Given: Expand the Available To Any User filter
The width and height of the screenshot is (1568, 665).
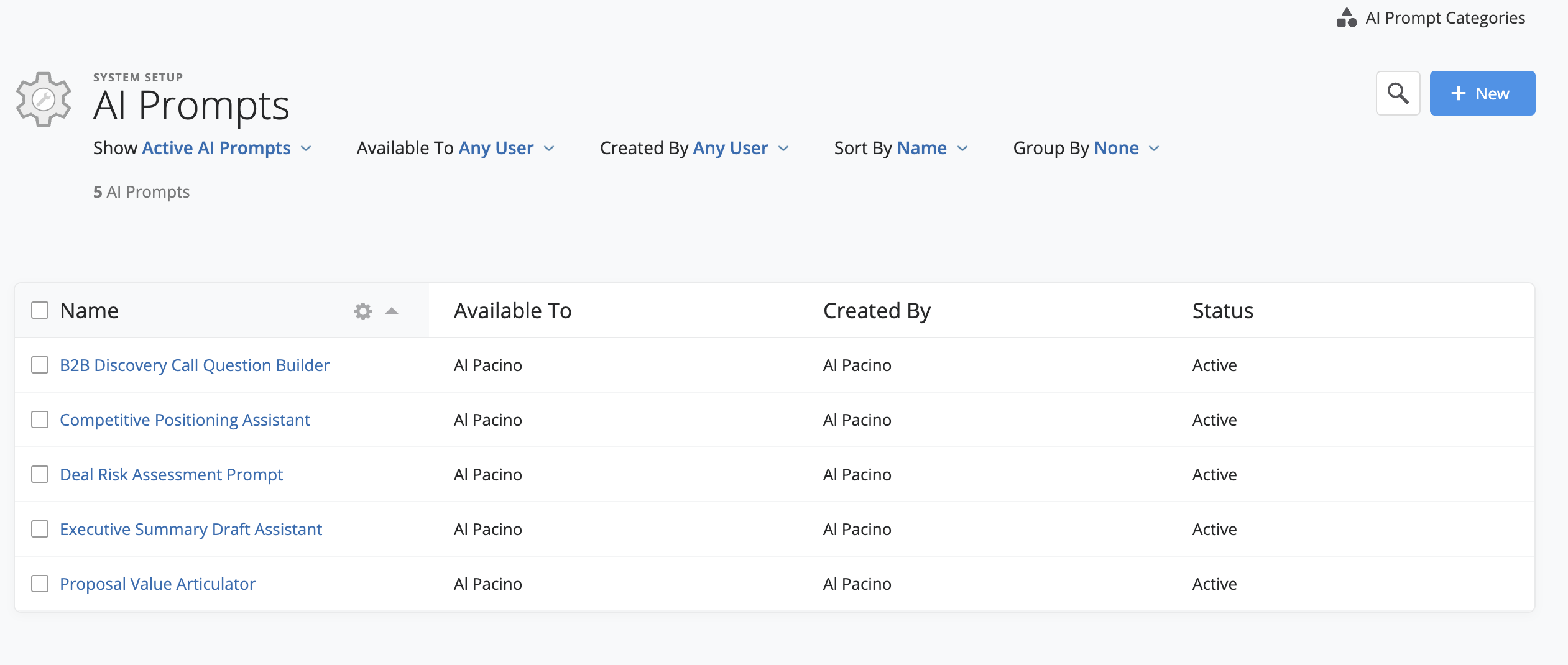Looking at the screenshot, I should (496, 148).
